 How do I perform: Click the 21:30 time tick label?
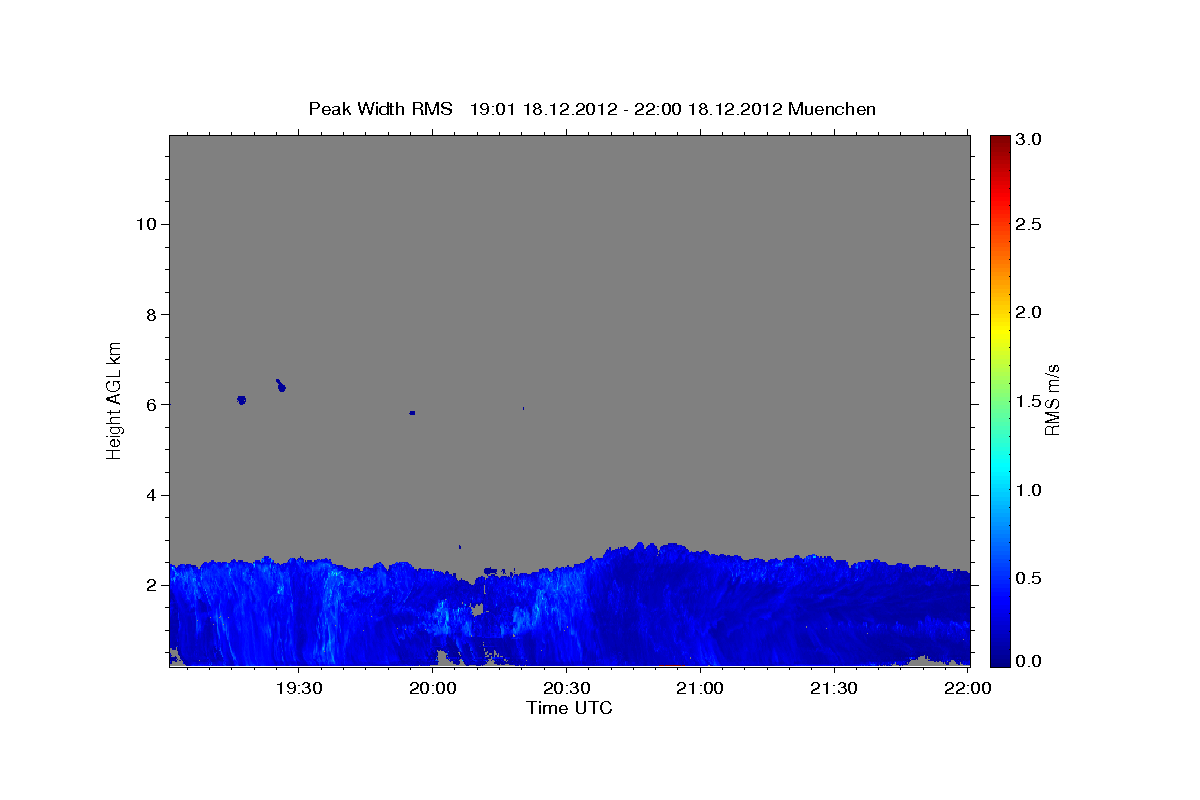click(833, 688)
